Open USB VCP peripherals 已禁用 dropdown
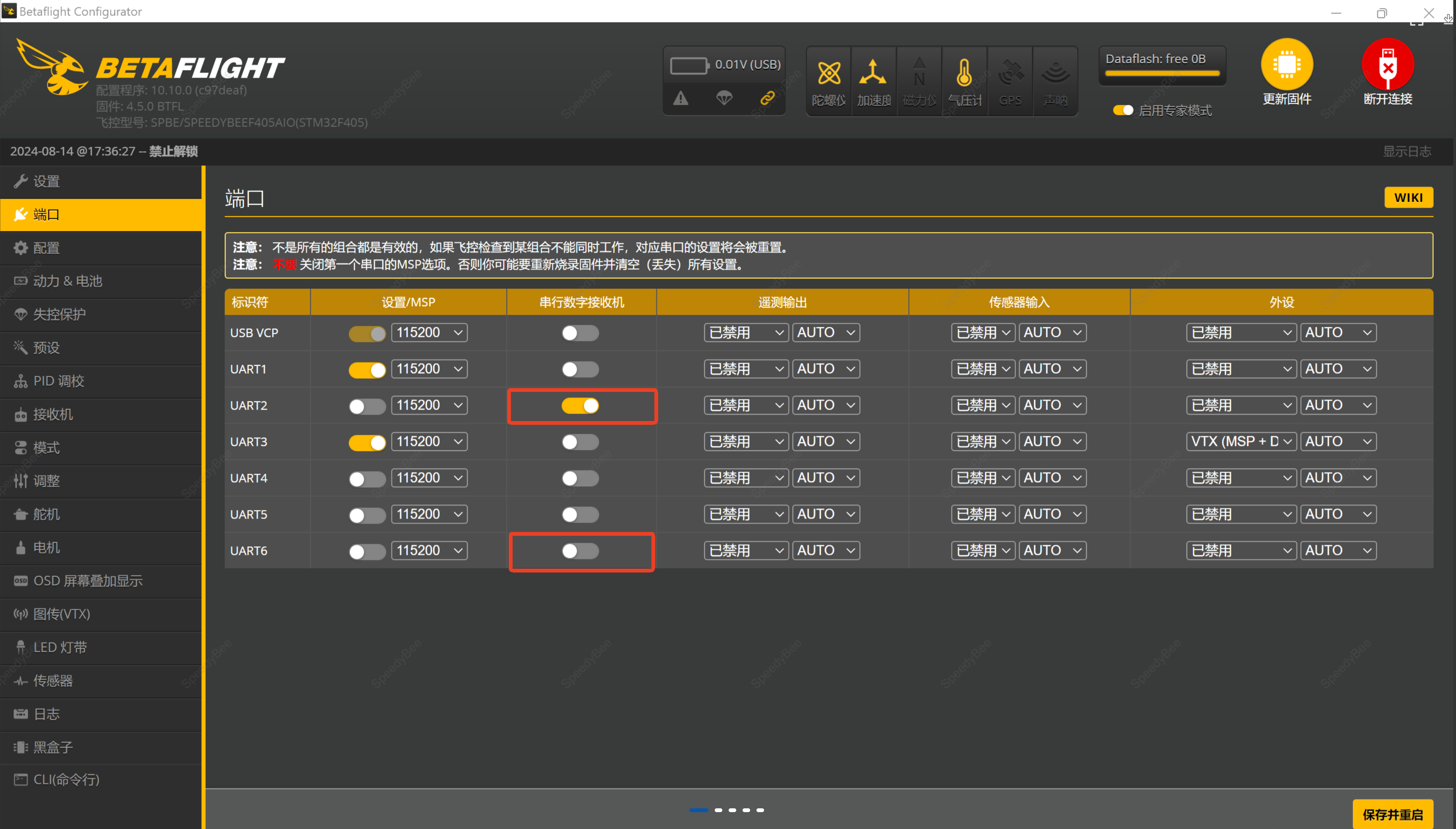Viewport: 1456px width, 829px height. pos(1241,332)
